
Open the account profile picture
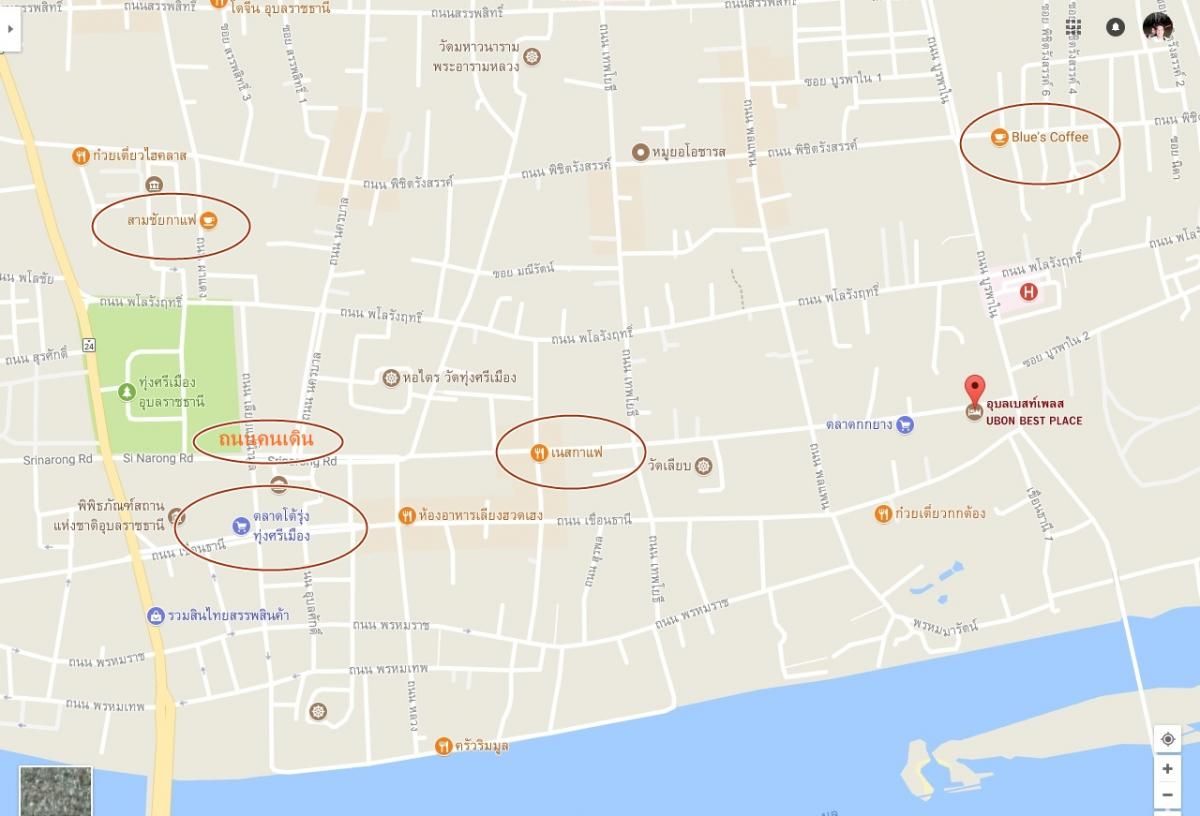click(x=1158, y=27)
